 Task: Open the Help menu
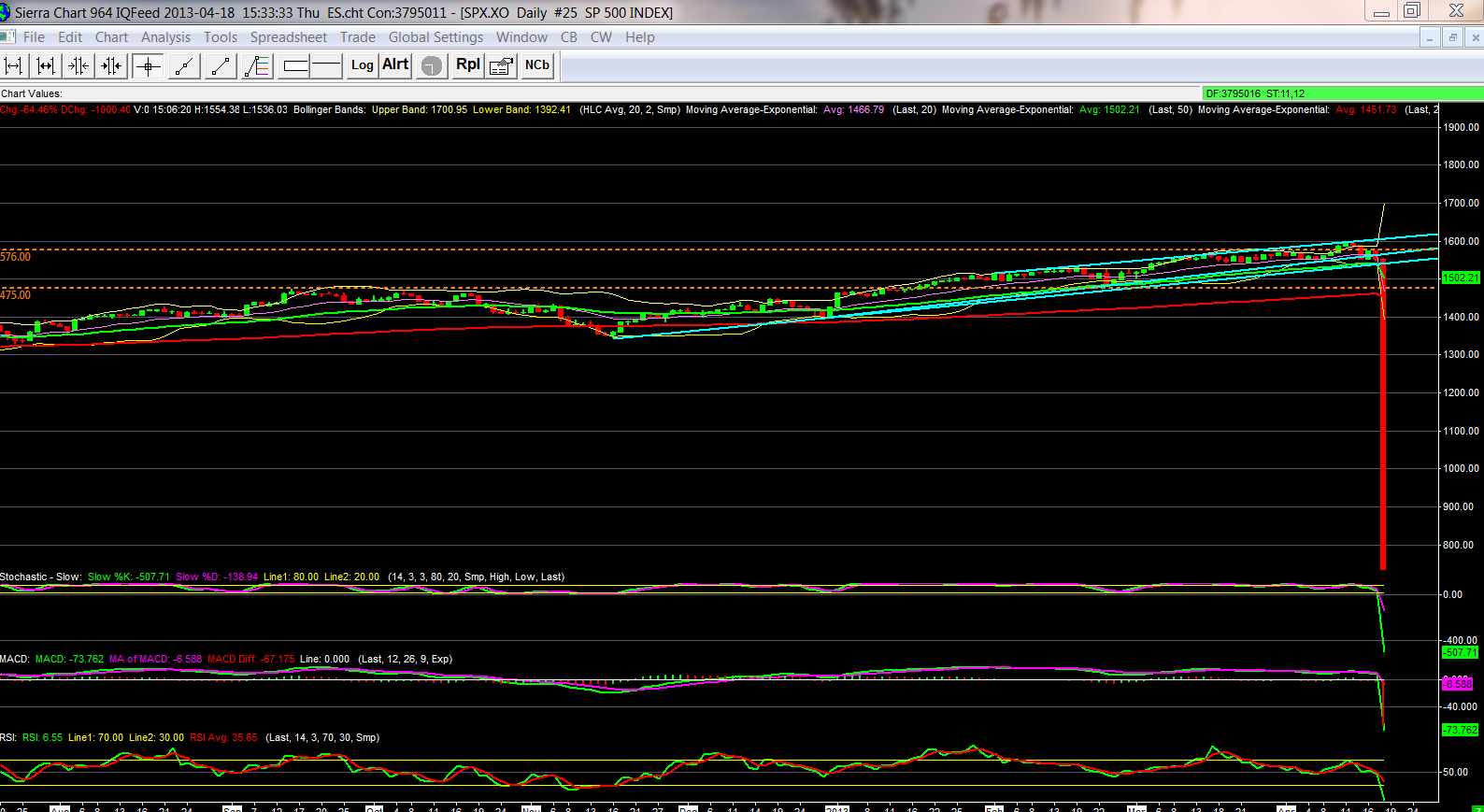coord(640,37)
